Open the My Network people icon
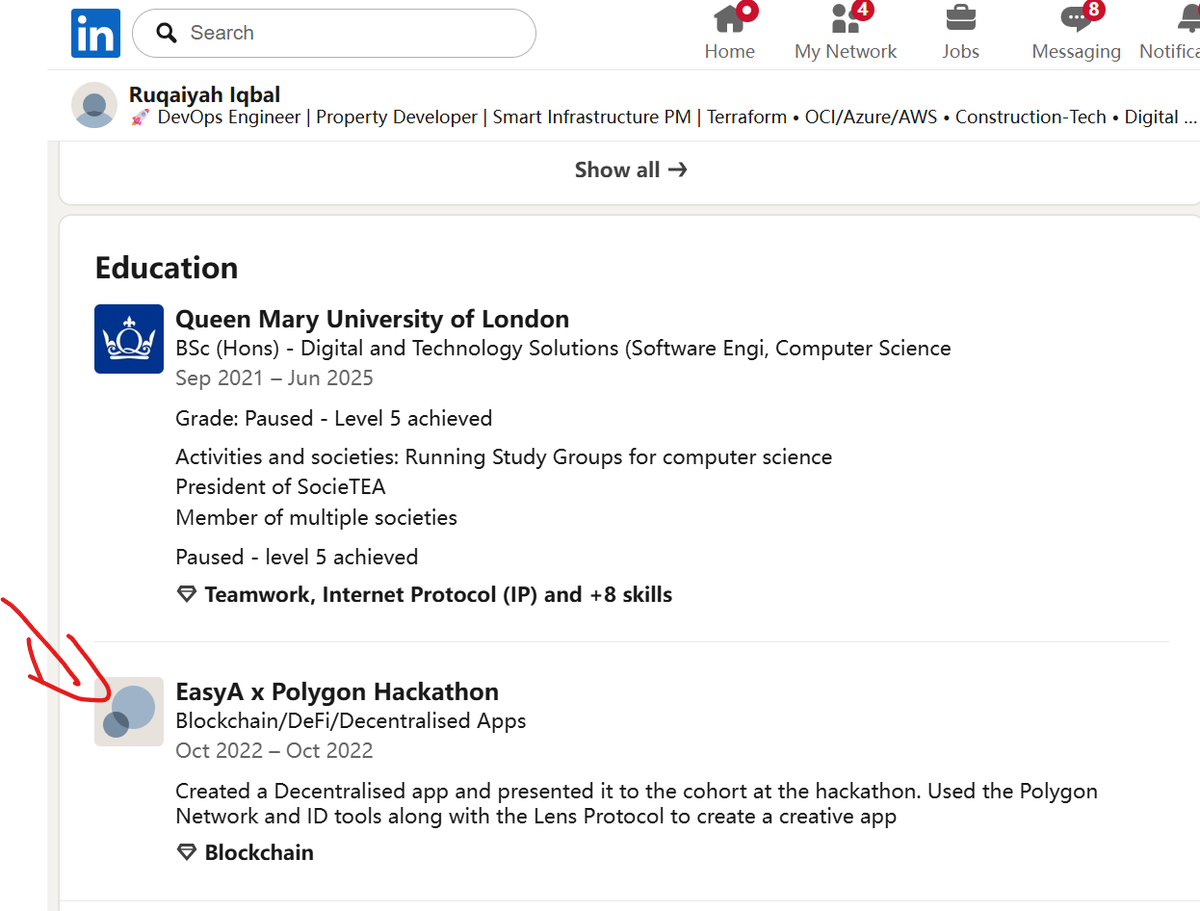Viewport: 1200px width, 911px height. tap(846, 17)
